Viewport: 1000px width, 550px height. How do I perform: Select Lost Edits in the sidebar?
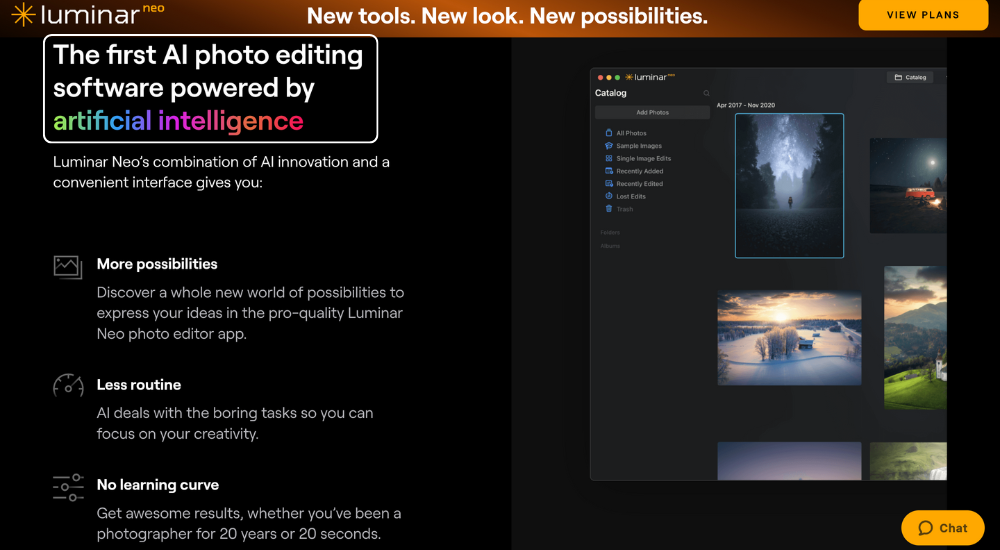(631, 197)
